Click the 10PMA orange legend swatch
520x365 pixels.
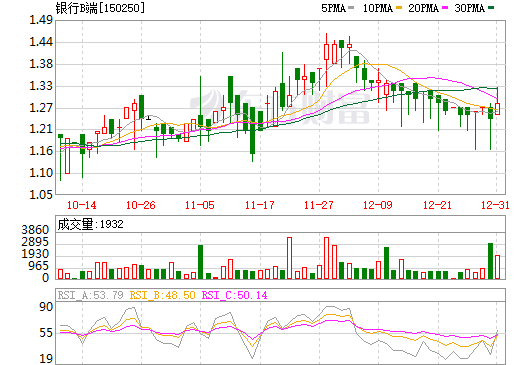click(400, 8)
